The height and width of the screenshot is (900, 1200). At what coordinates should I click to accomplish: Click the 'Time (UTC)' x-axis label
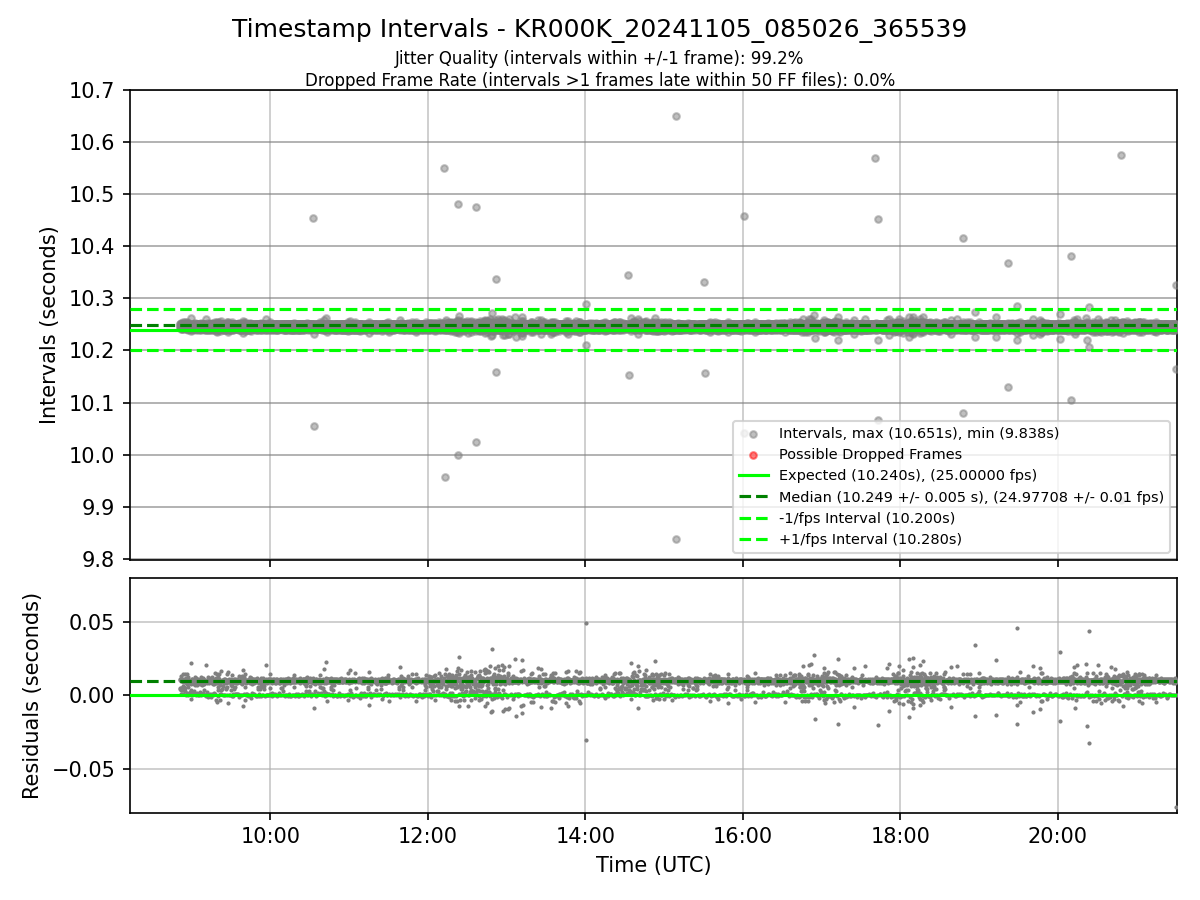click(653, 865)
